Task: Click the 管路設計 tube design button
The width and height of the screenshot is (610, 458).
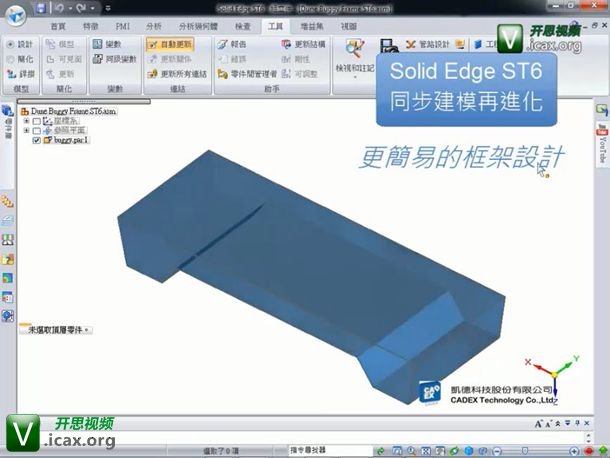Action: pos(428,44)
